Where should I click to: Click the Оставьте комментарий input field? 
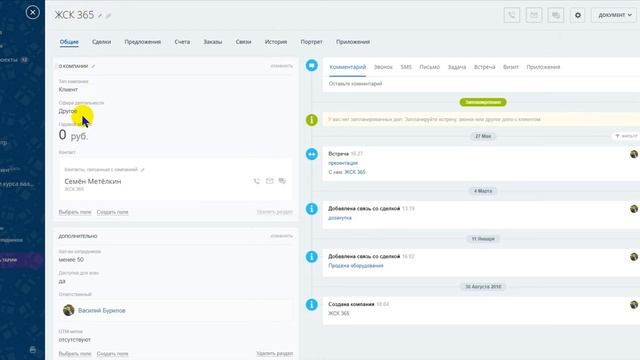481,84
